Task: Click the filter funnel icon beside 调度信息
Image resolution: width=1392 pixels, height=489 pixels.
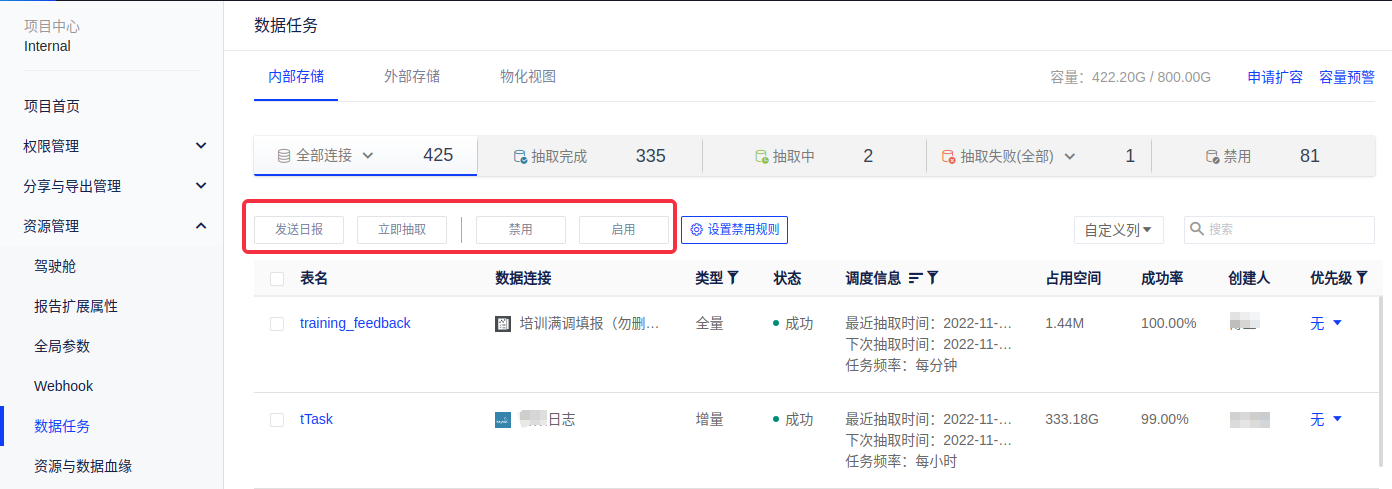Action: tap(932, 278)
